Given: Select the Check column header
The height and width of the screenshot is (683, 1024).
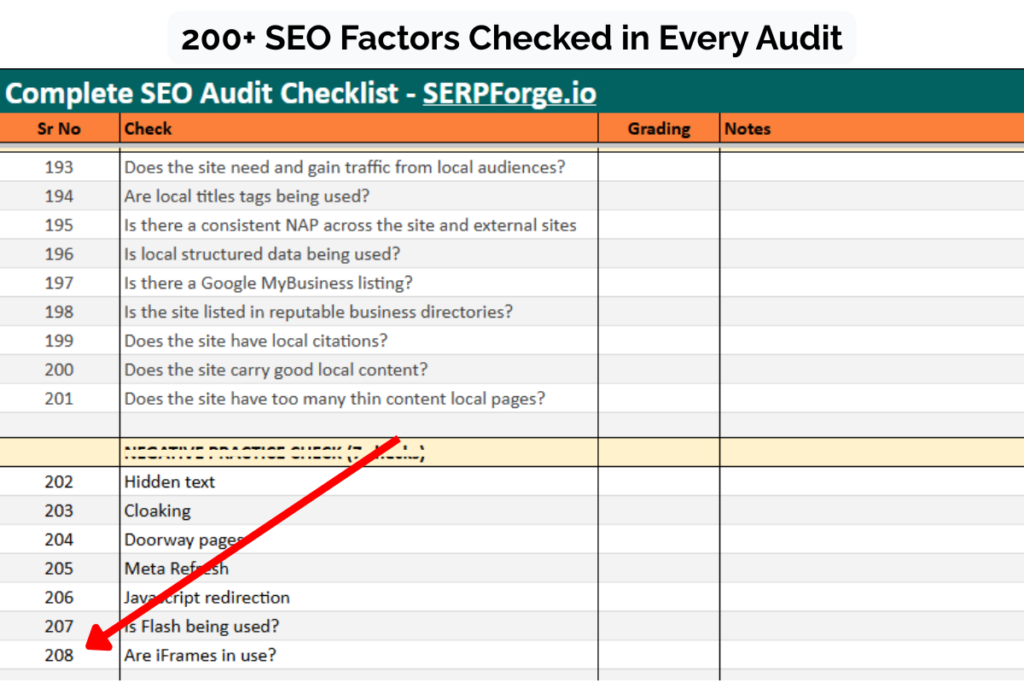Looking at the screenshot, I should [147, 128].
